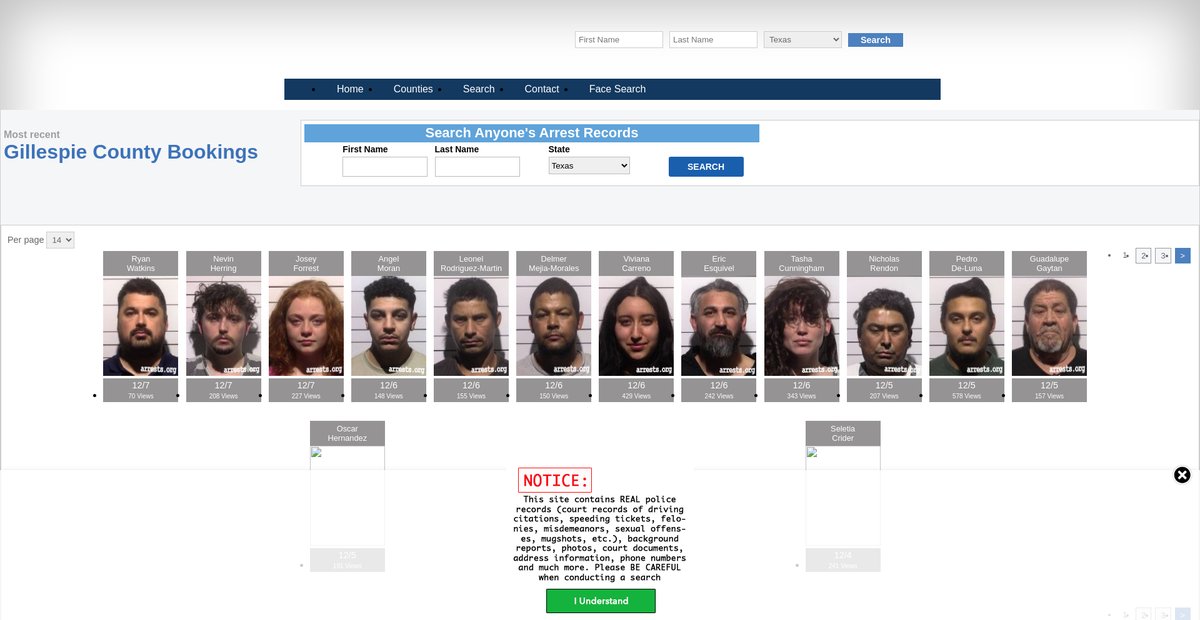This screenshot has height=620, width=1200.
Task: Click the '429 Views' label
Action: (x=636, y=396)
